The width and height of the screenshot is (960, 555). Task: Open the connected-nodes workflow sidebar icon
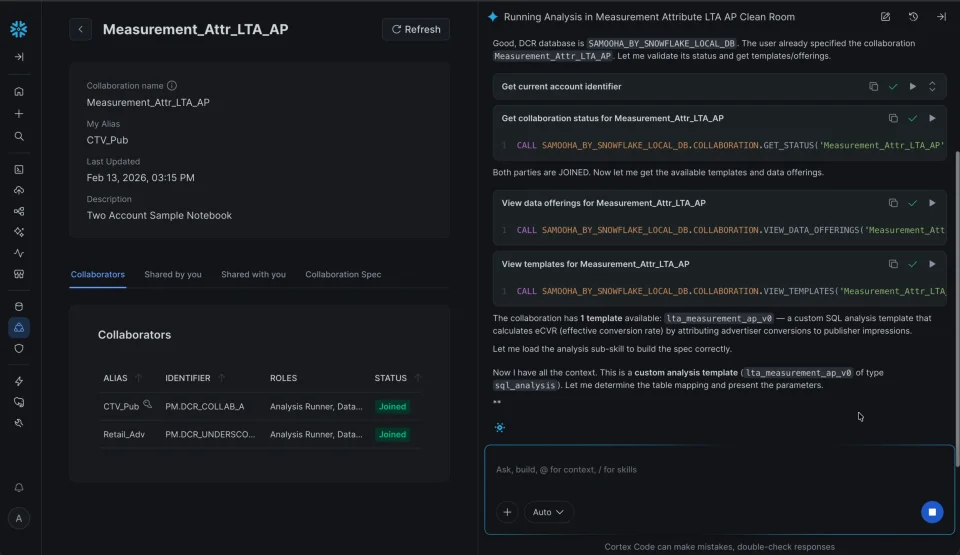[x=19, y=211]
